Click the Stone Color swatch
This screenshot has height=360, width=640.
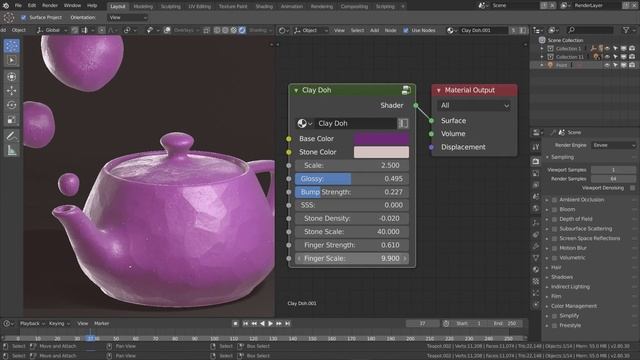[x=381, y=152]
